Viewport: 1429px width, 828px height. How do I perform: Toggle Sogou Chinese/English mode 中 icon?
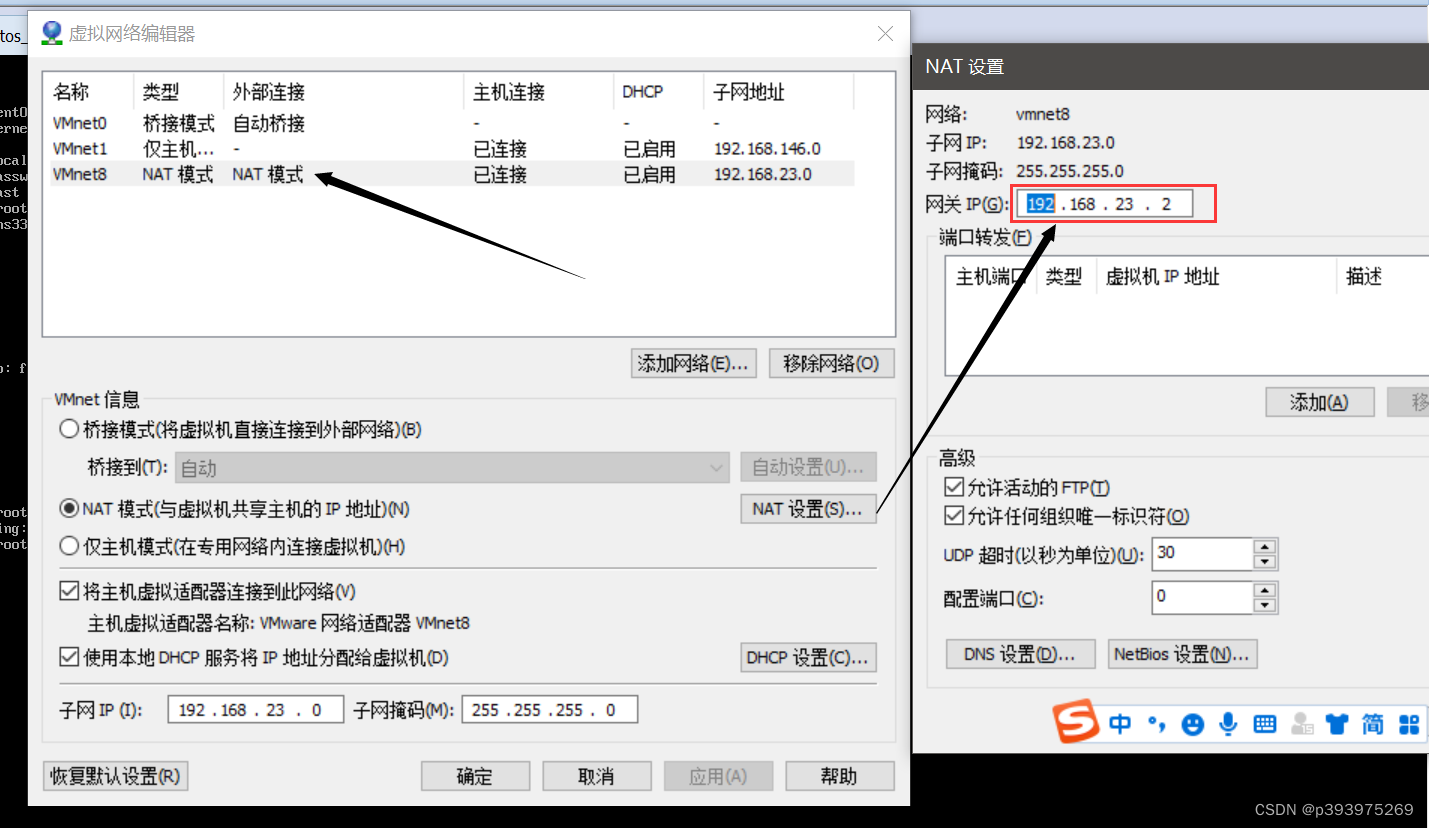[x=1121, y=724]
